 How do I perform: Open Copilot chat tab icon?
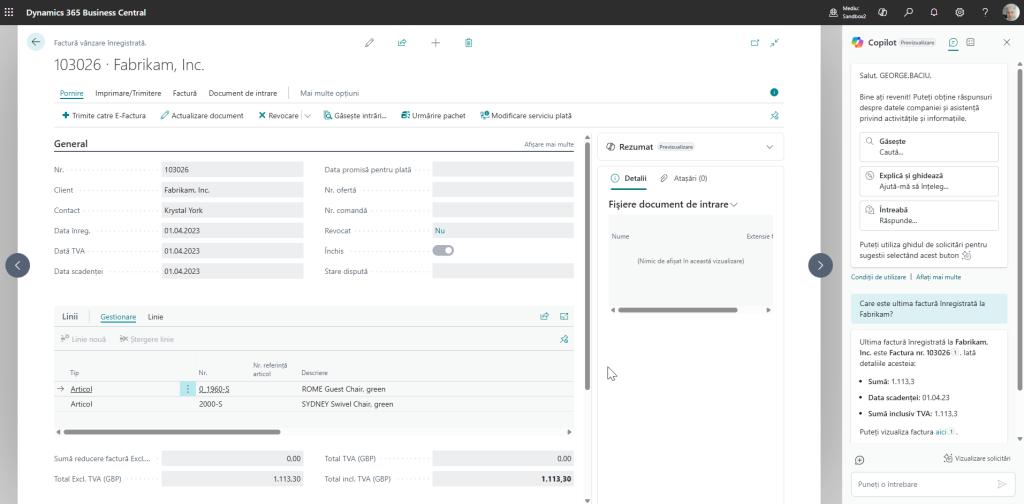click(x=953, y=42)
